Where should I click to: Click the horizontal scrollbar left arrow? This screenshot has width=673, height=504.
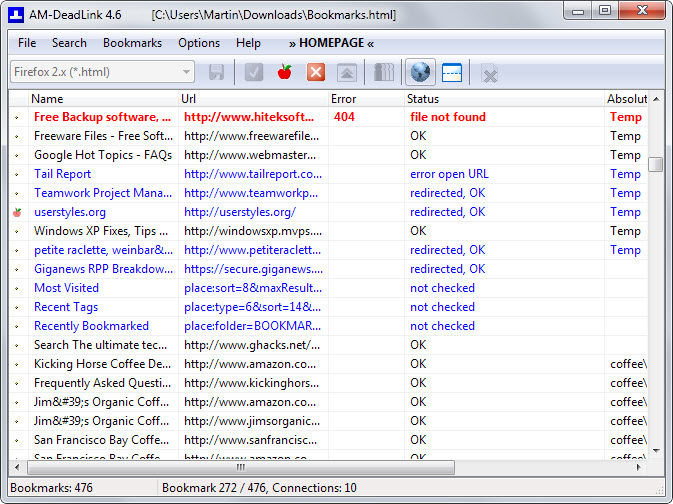[x=17, y=467]
